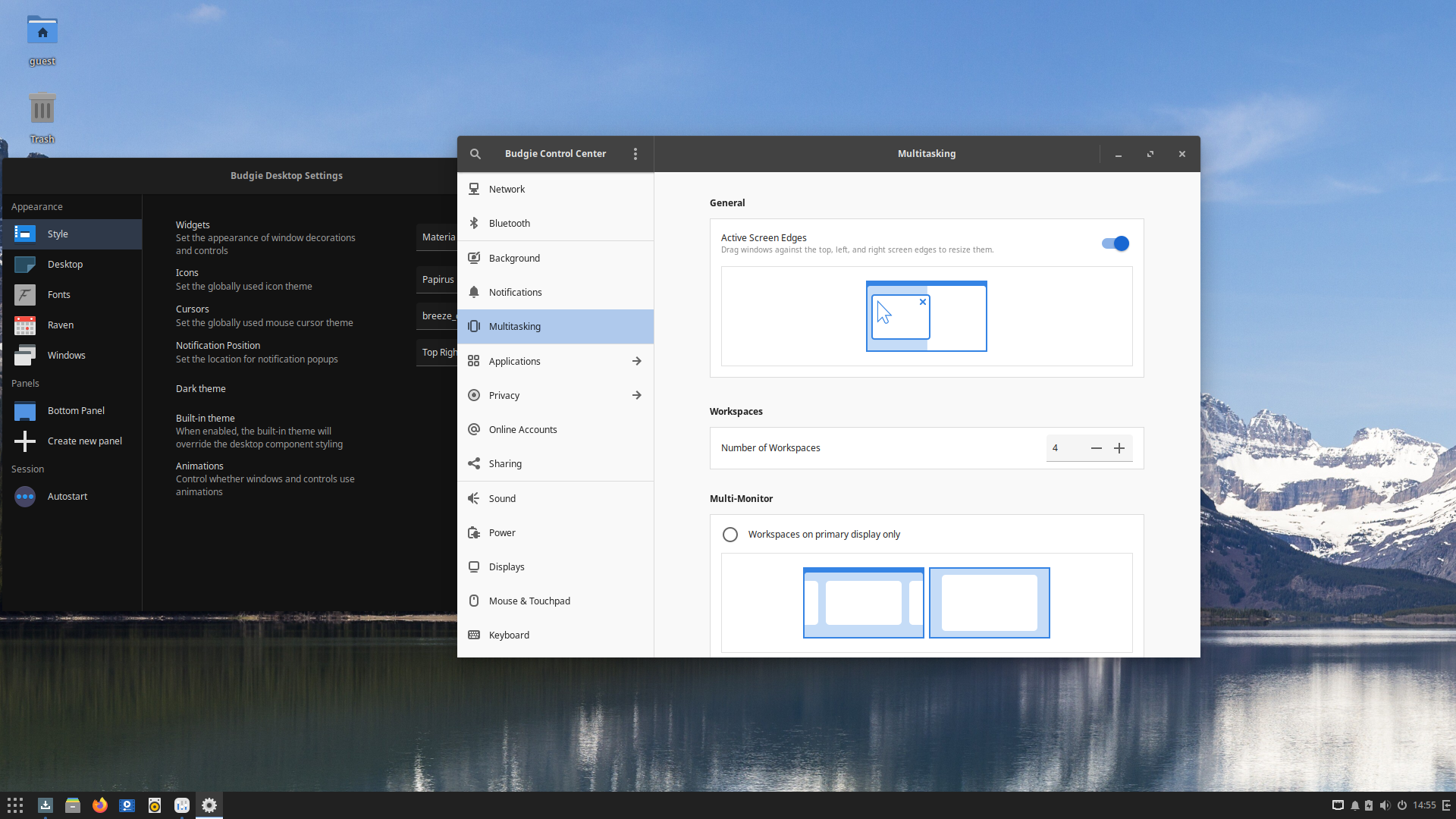
Task: Click the notification bell in system tray
Action: (1354, 805)
